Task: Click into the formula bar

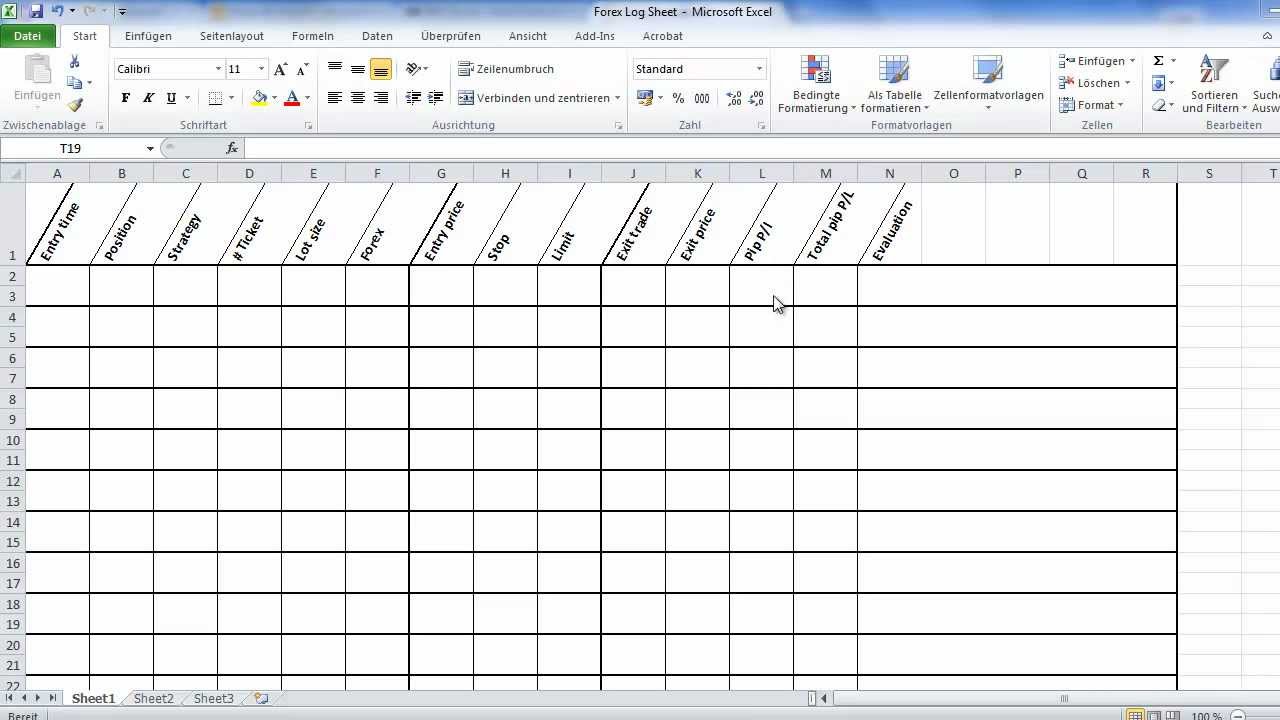Action: point(762,148)
